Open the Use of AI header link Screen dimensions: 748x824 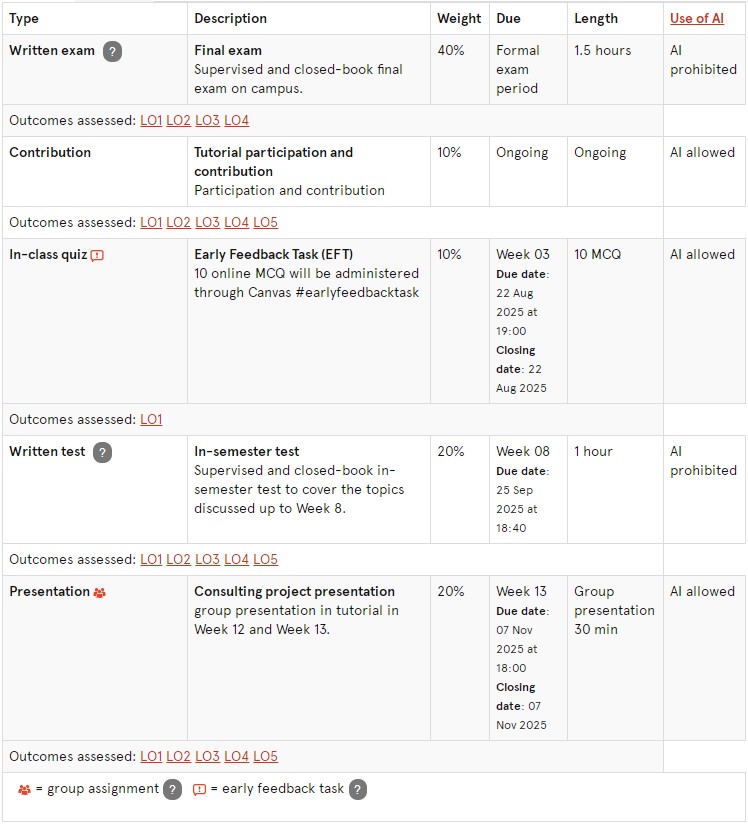(x=696, y=18)
